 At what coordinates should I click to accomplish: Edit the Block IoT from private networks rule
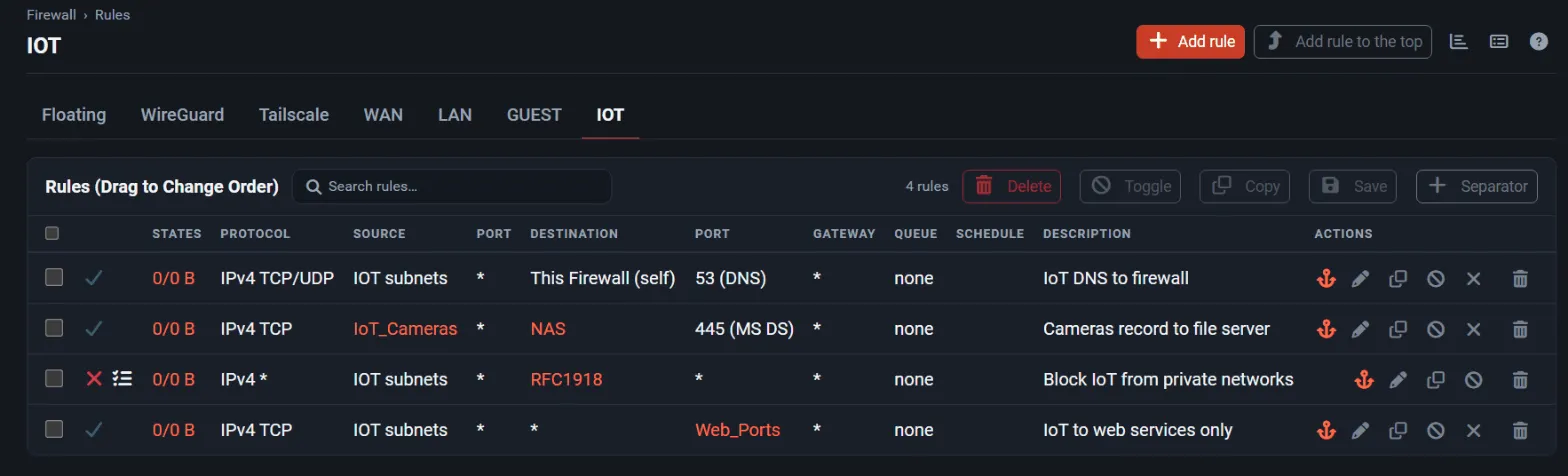point(1398,380)
